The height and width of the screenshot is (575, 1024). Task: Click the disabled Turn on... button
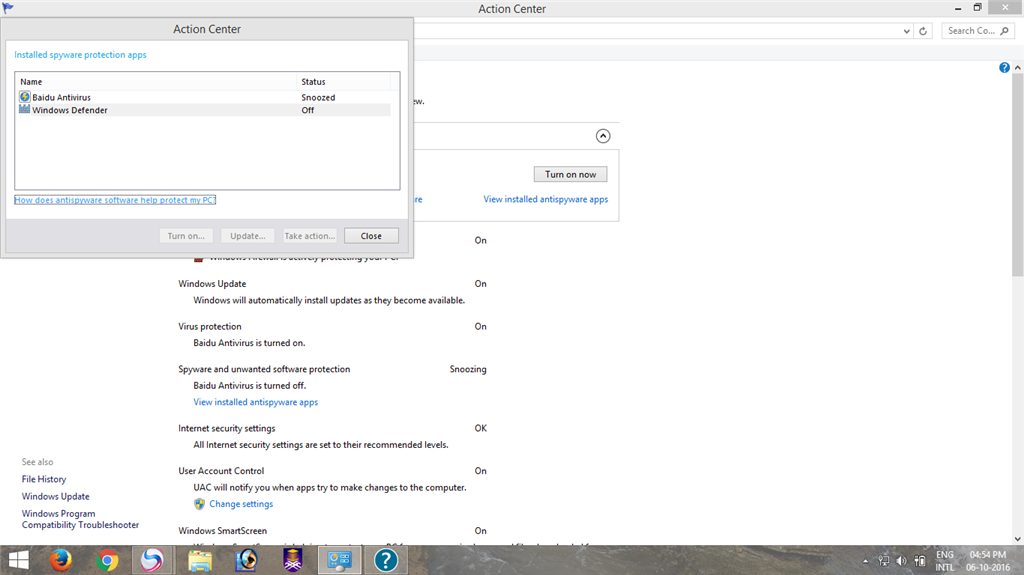pos(186,236)
